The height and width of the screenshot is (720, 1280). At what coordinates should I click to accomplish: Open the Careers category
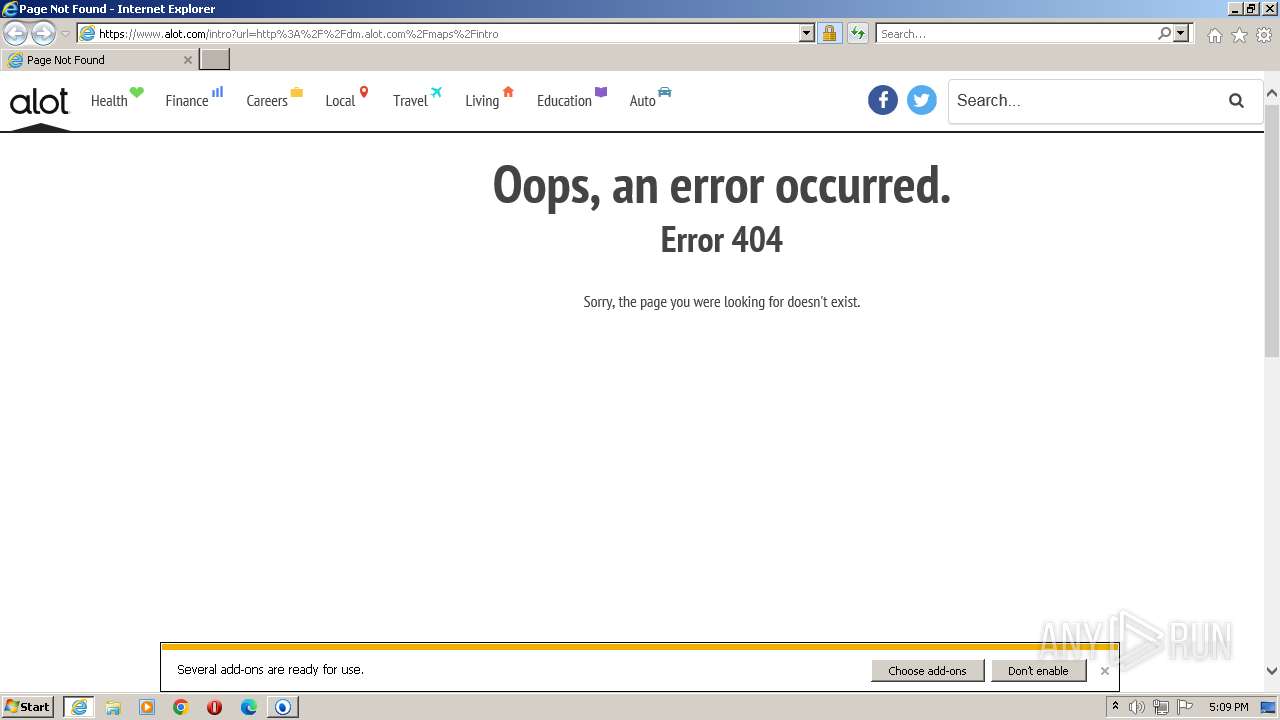pyautogui.click(x=274, y=99)
